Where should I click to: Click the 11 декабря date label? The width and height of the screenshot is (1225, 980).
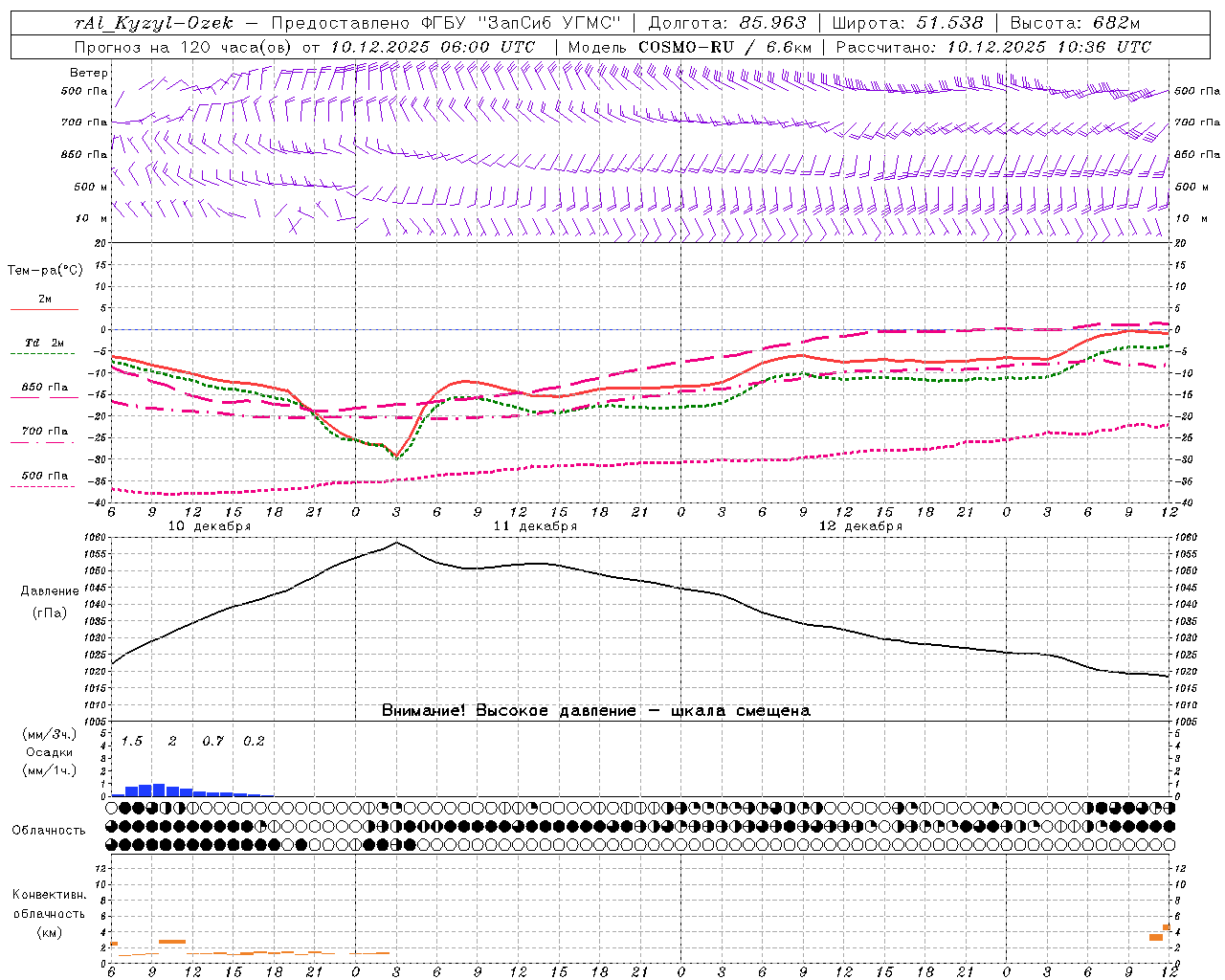click(535, 526)
